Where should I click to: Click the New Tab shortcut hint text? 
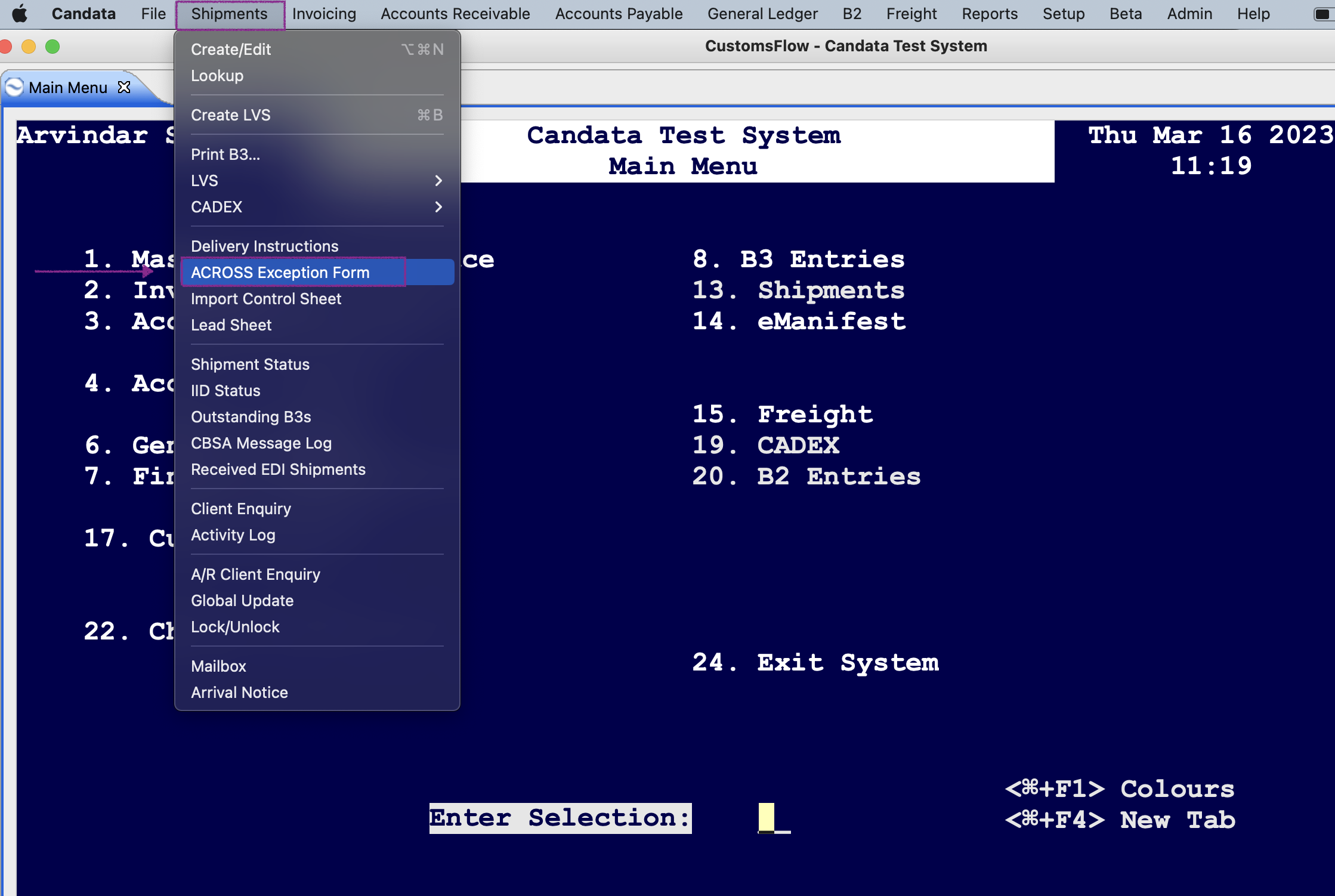1120,820
